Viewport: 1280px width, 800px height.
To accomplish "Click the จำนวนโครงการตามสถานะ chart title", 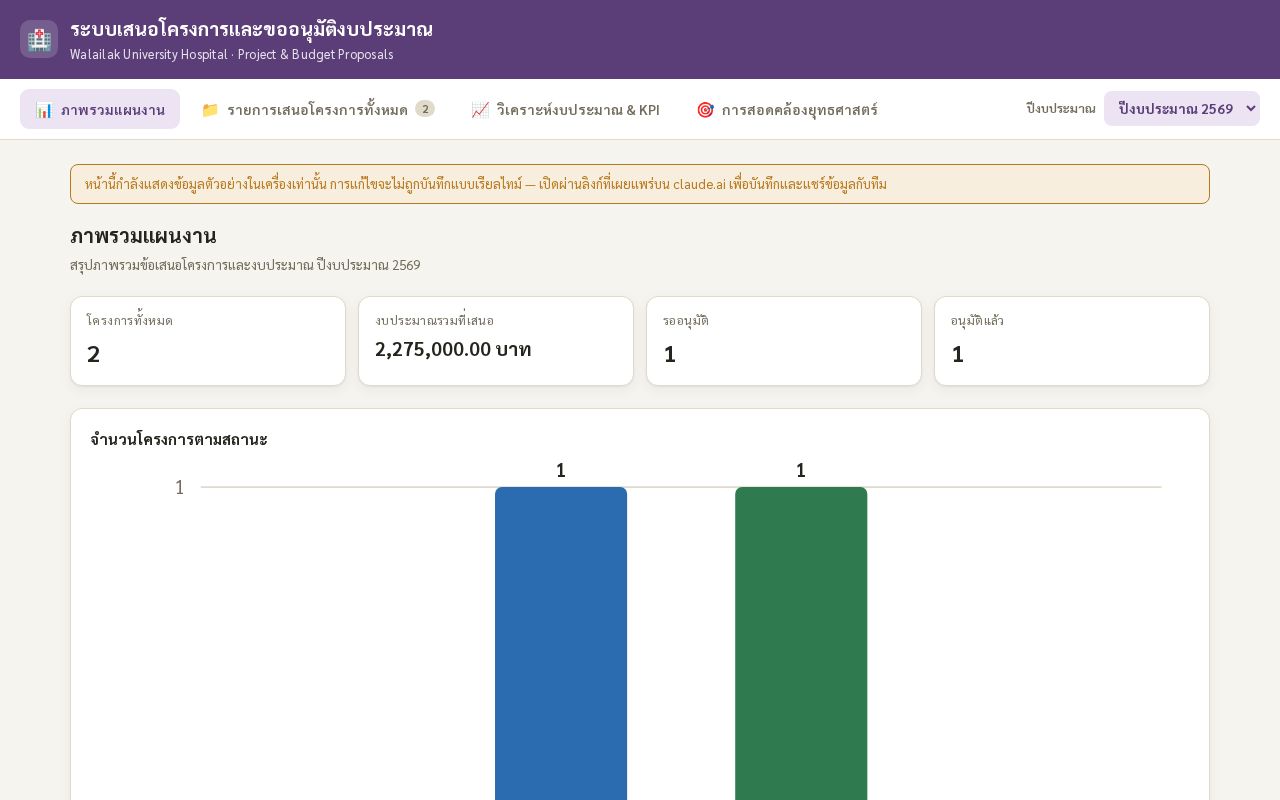I will (x=179, y=439).
